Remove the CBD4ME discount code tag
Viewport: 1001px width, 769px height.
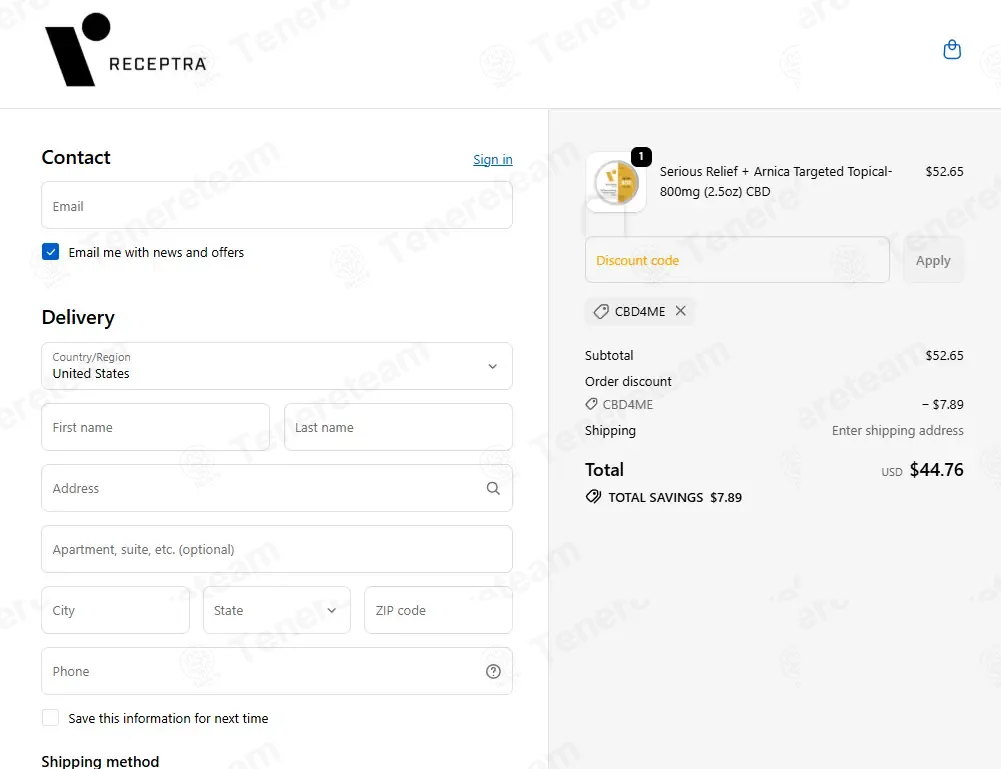681,311
